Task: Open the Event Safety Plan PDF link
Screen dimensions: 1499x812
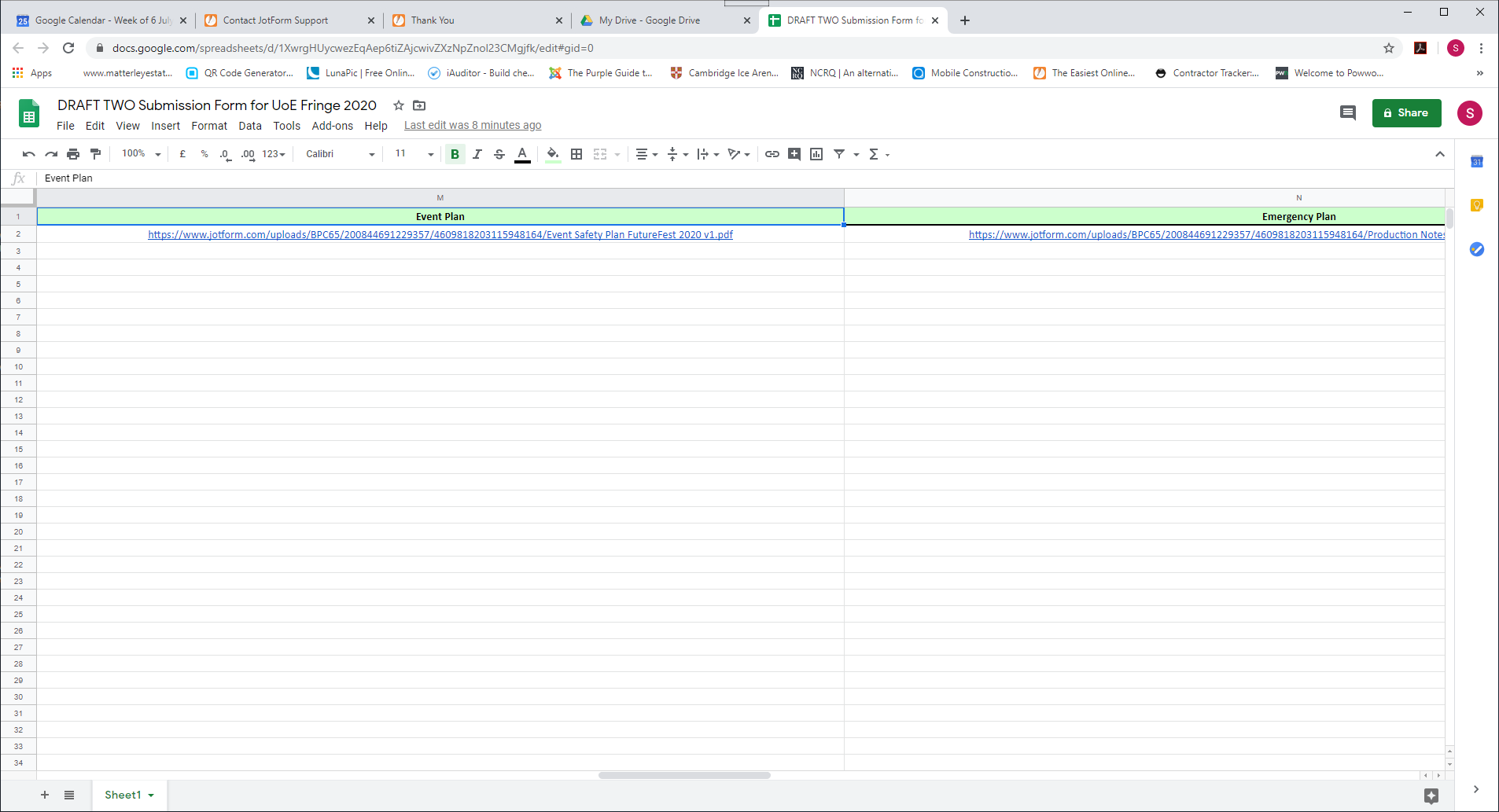Action: pyautogui.click(x=440, y=234)
